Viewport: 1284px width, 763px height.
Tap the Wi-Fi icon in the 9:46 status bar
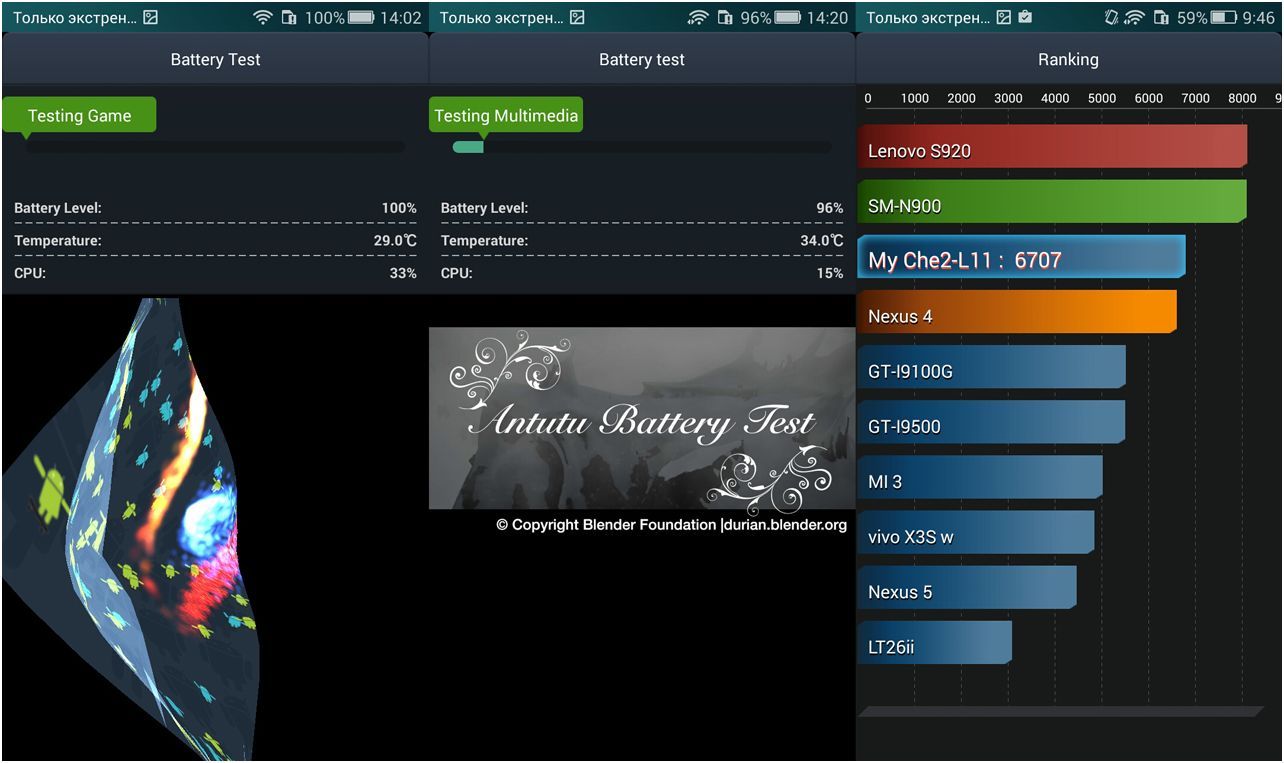[1134, 18]
